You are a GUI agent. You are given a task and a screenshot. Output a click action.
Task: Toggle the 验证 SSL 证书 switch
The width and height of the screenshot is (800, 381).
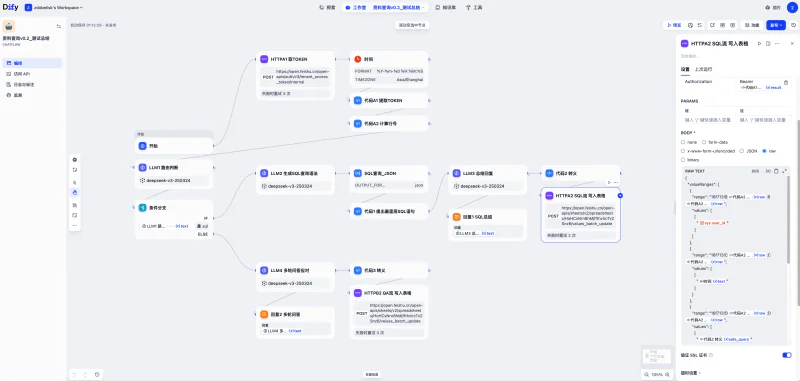[x=787, y=355]
